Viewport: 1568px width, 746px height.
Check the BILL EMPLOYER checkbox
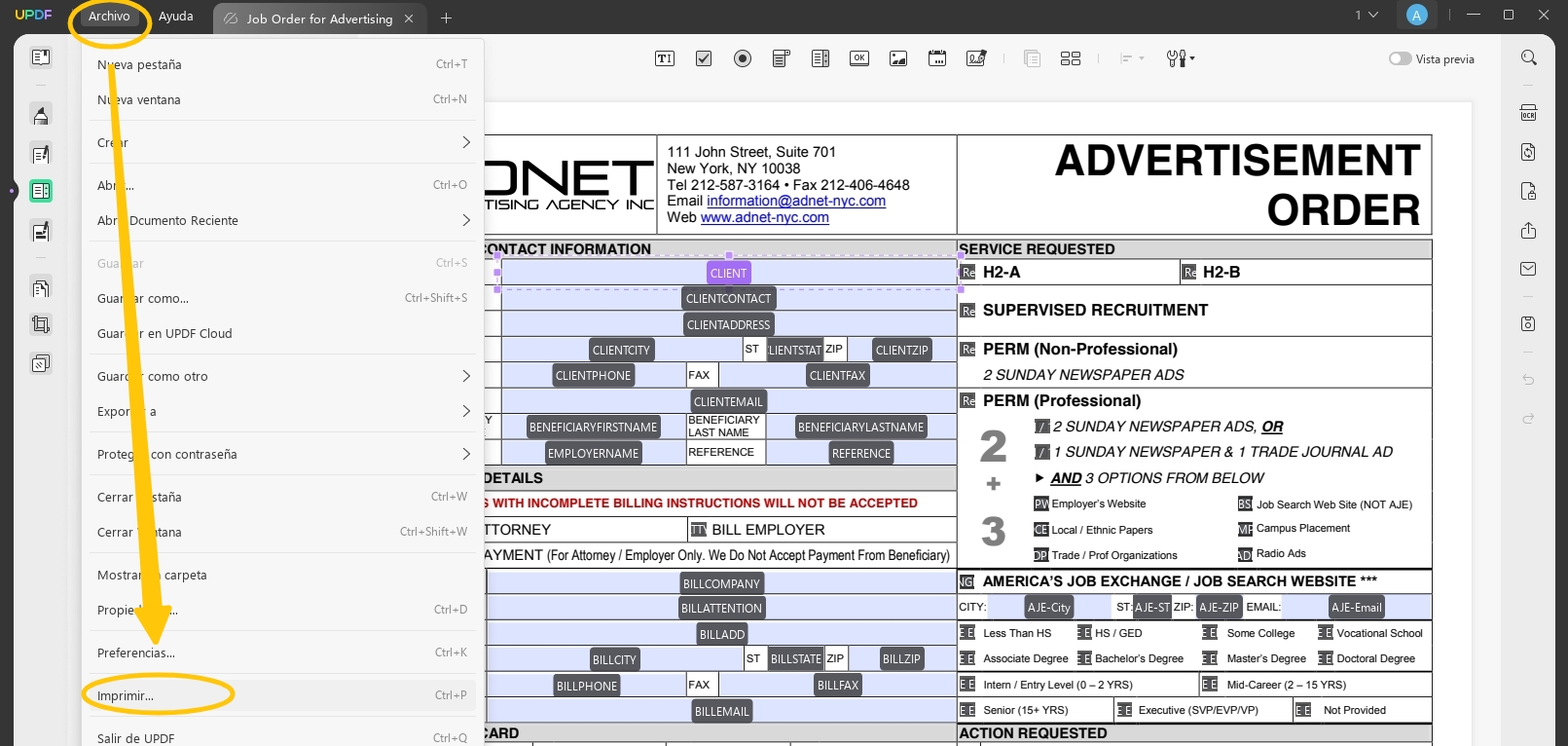pos(698,530)
